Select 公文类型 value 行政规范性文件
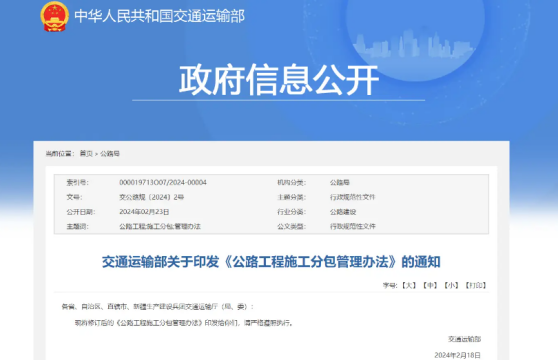This screenshot has height=361, width=558. [x=352, y=226]
